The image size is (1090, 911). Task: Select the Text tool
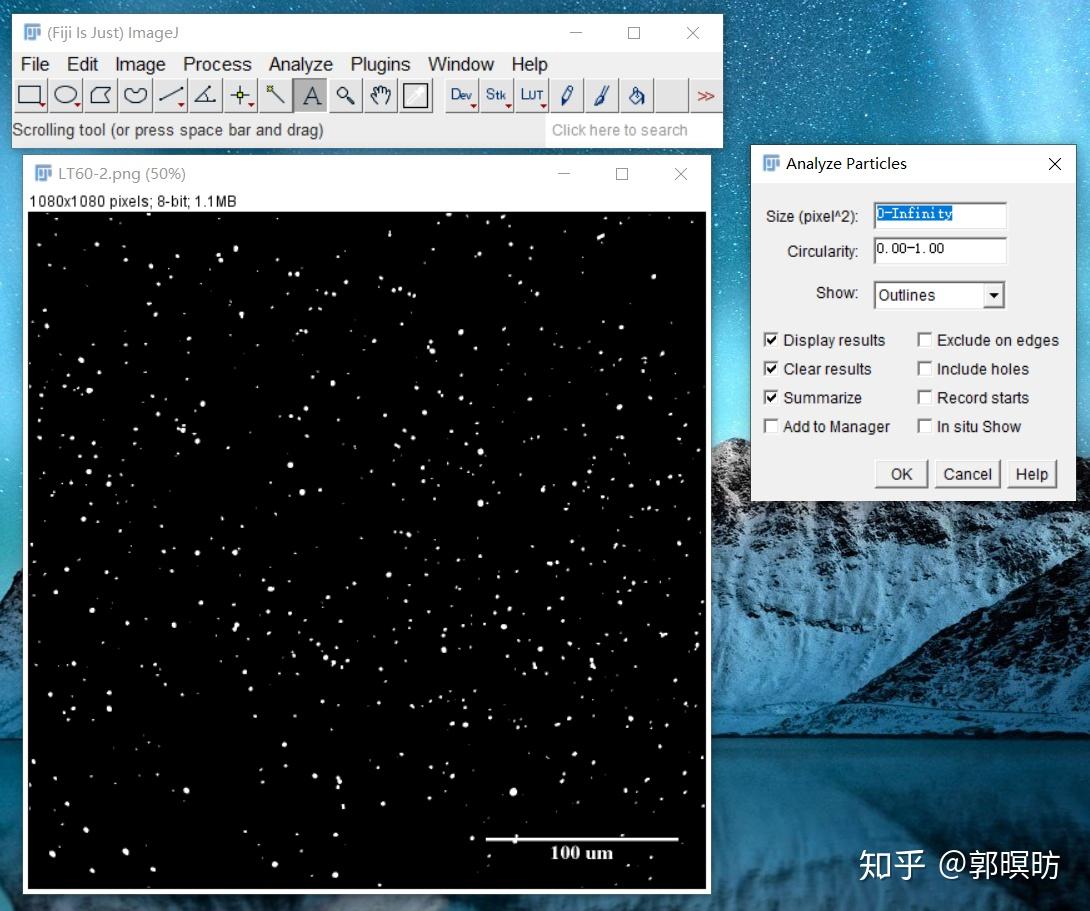(311, 95)
